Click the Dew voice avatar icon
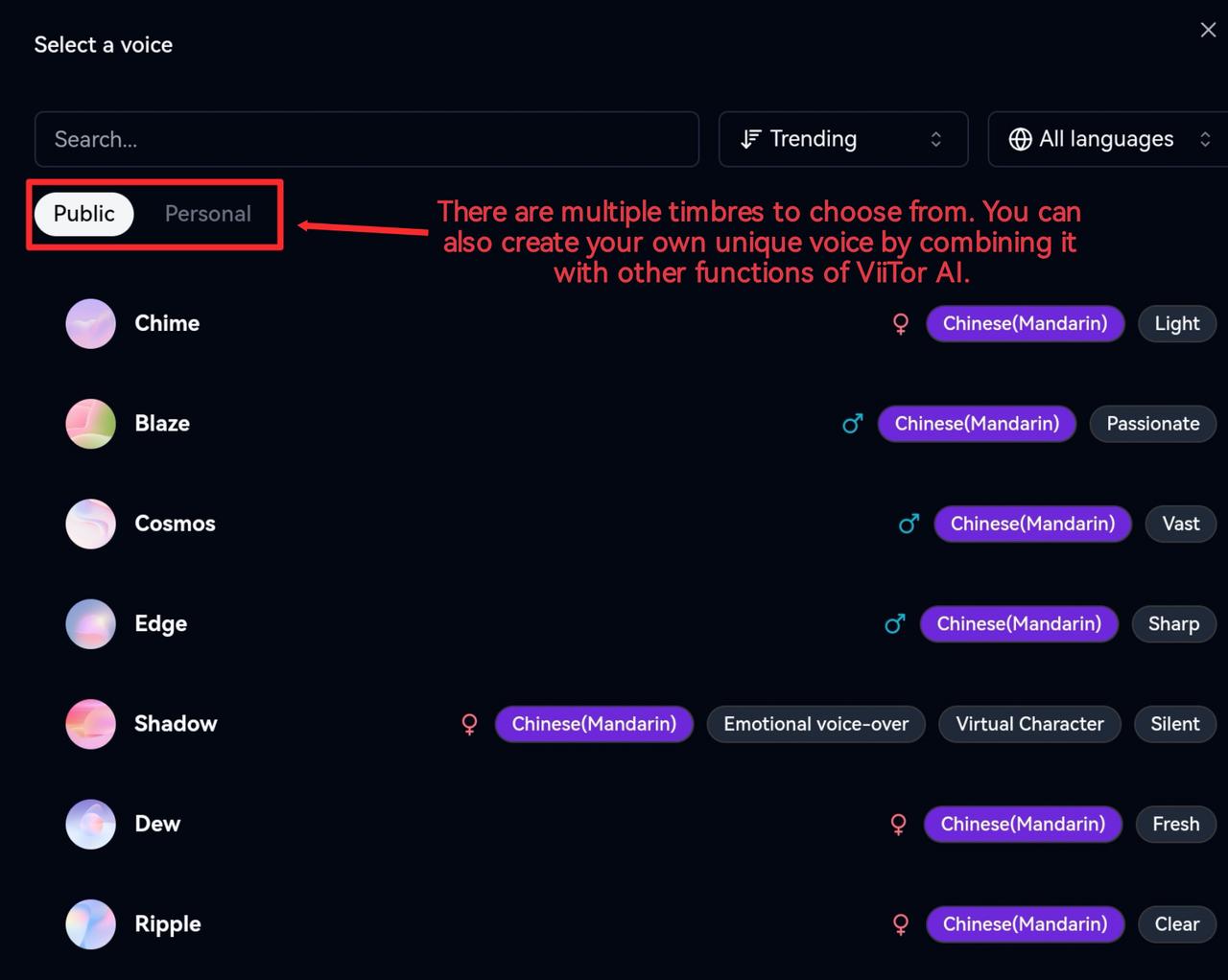1228x980 pixels. coord(90,824)
